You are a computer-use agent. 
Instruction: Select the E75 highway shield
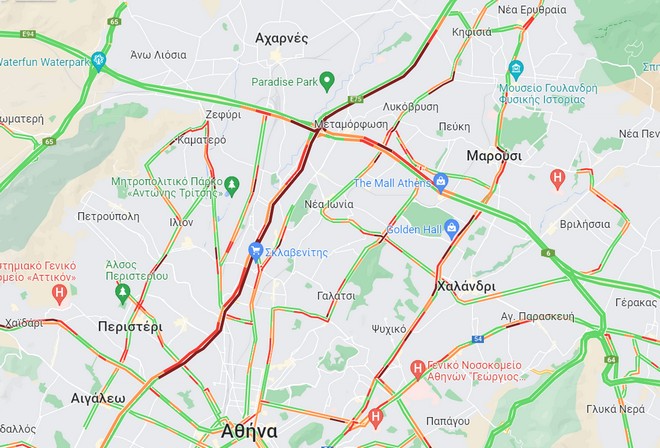tap(356, 99)
